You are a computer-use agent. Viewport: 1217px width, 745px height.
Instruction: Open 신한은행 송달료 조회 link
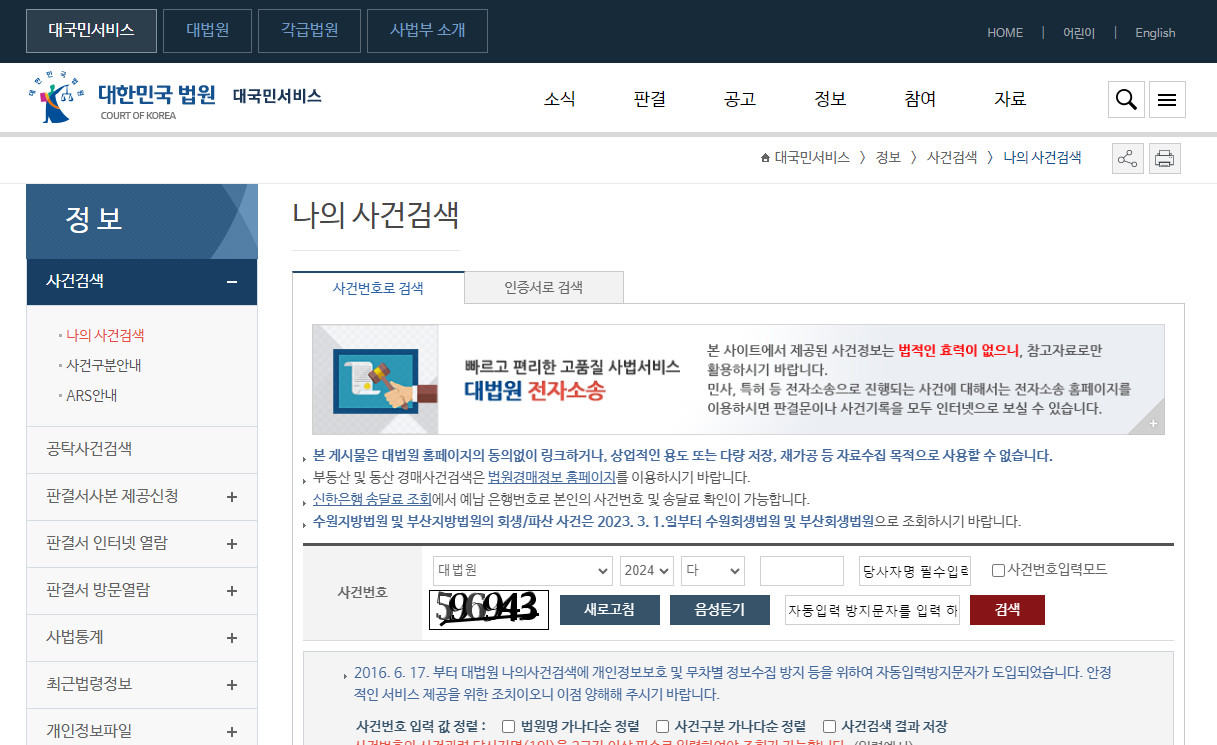click(371, 499)
